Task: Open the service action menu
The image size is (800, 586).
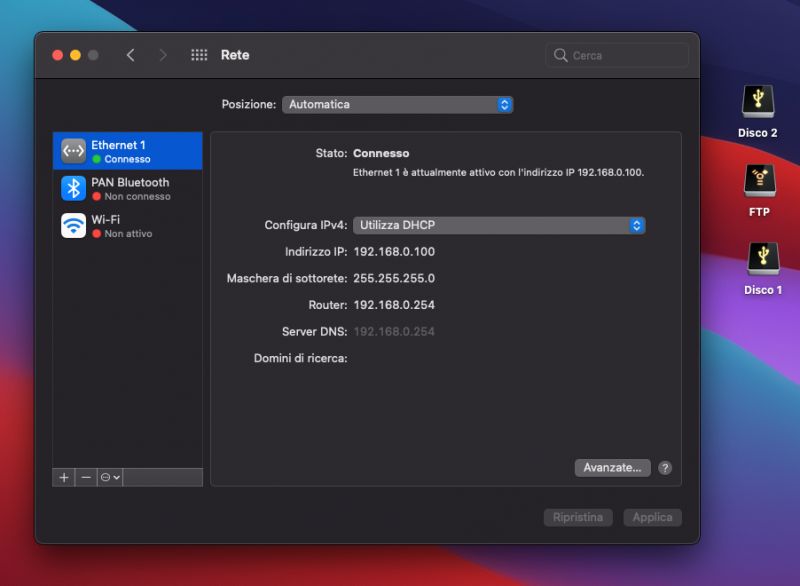Action: (110, 477)
